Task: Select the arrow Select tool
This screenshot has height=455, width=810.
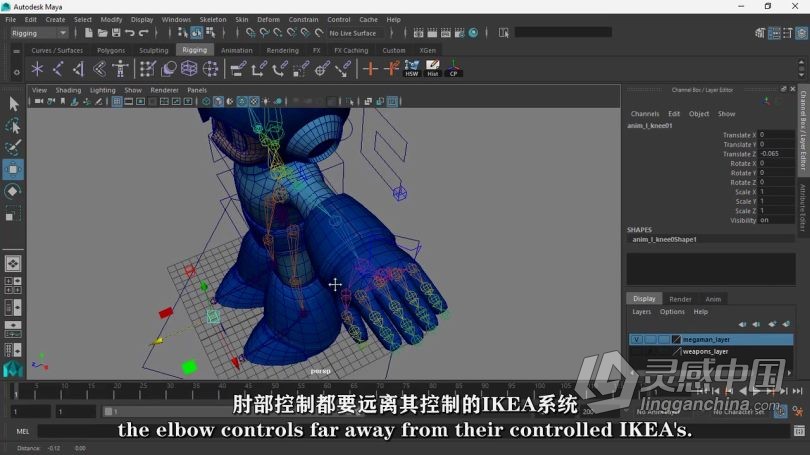Action: pos(13,104)
